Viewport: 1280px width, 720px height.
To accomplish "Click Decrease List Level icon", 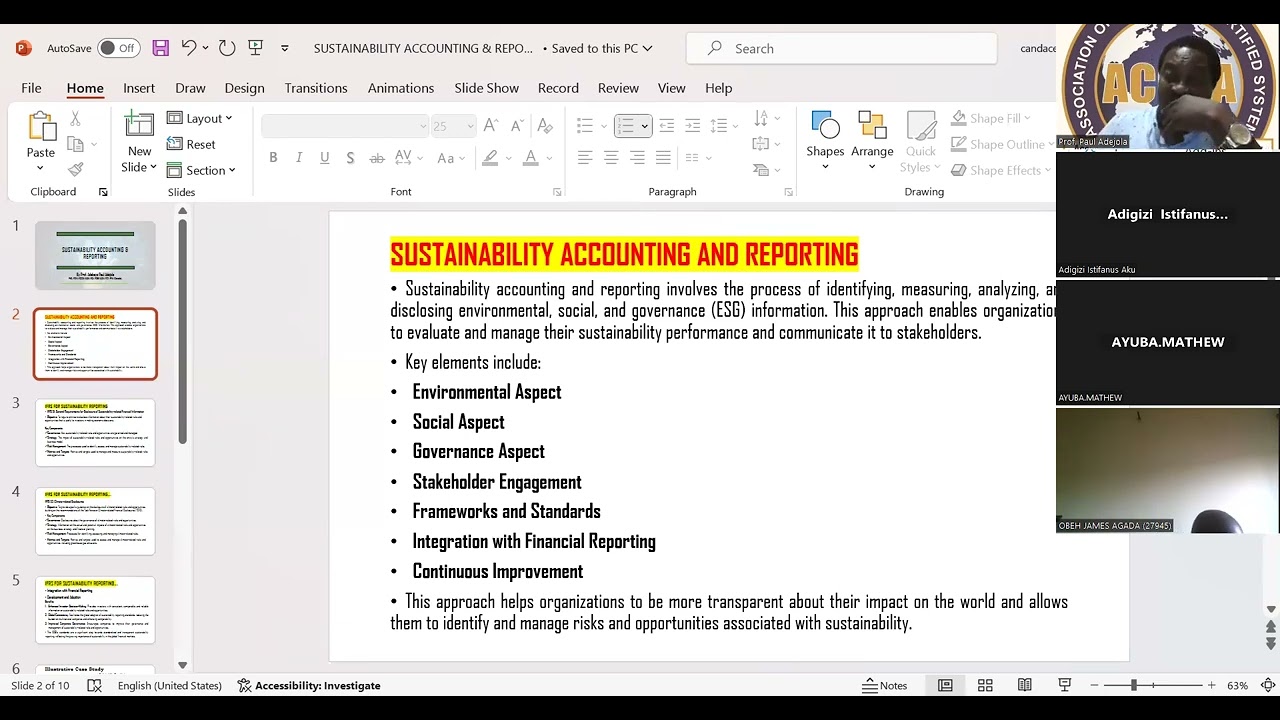I will tap(666, 126).
